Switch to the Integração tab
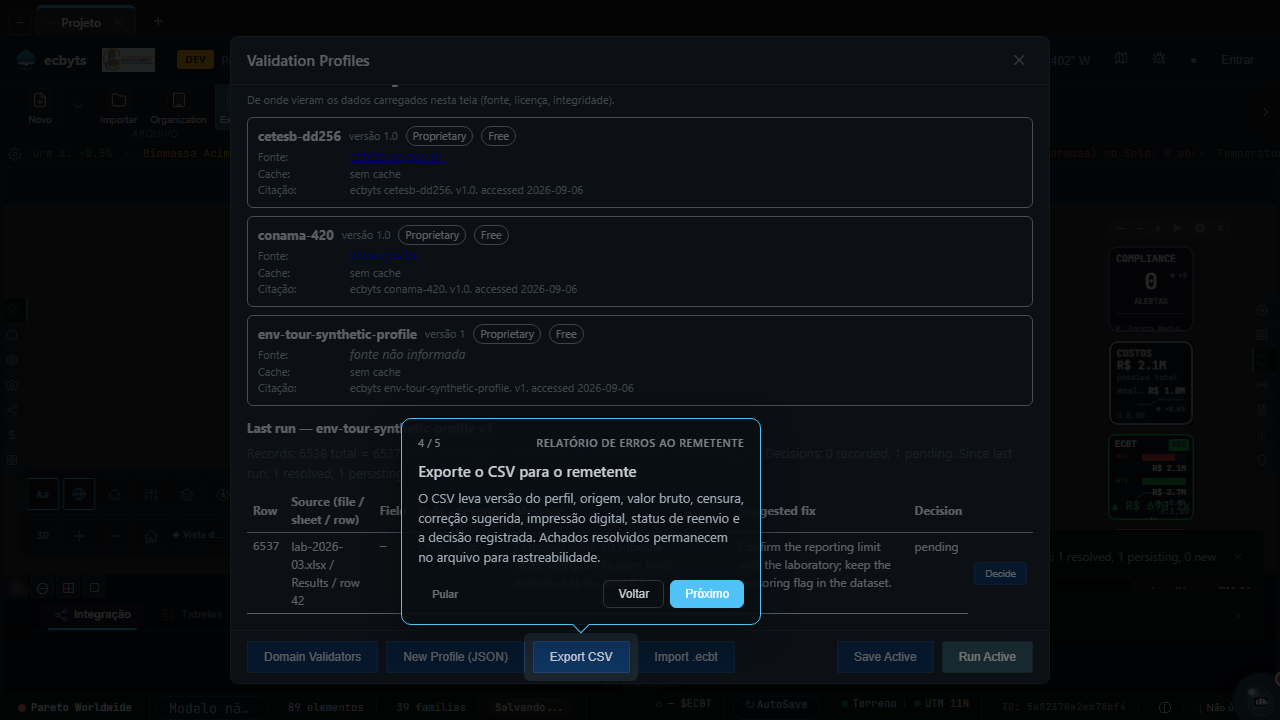This screenshot has height=720, width=1280. coord(93,615)
